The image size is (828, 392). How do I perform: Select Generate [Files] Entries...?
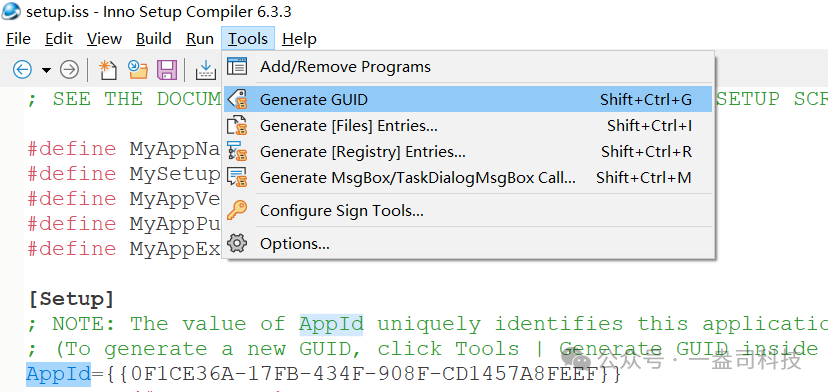click(x=468, y=126)
